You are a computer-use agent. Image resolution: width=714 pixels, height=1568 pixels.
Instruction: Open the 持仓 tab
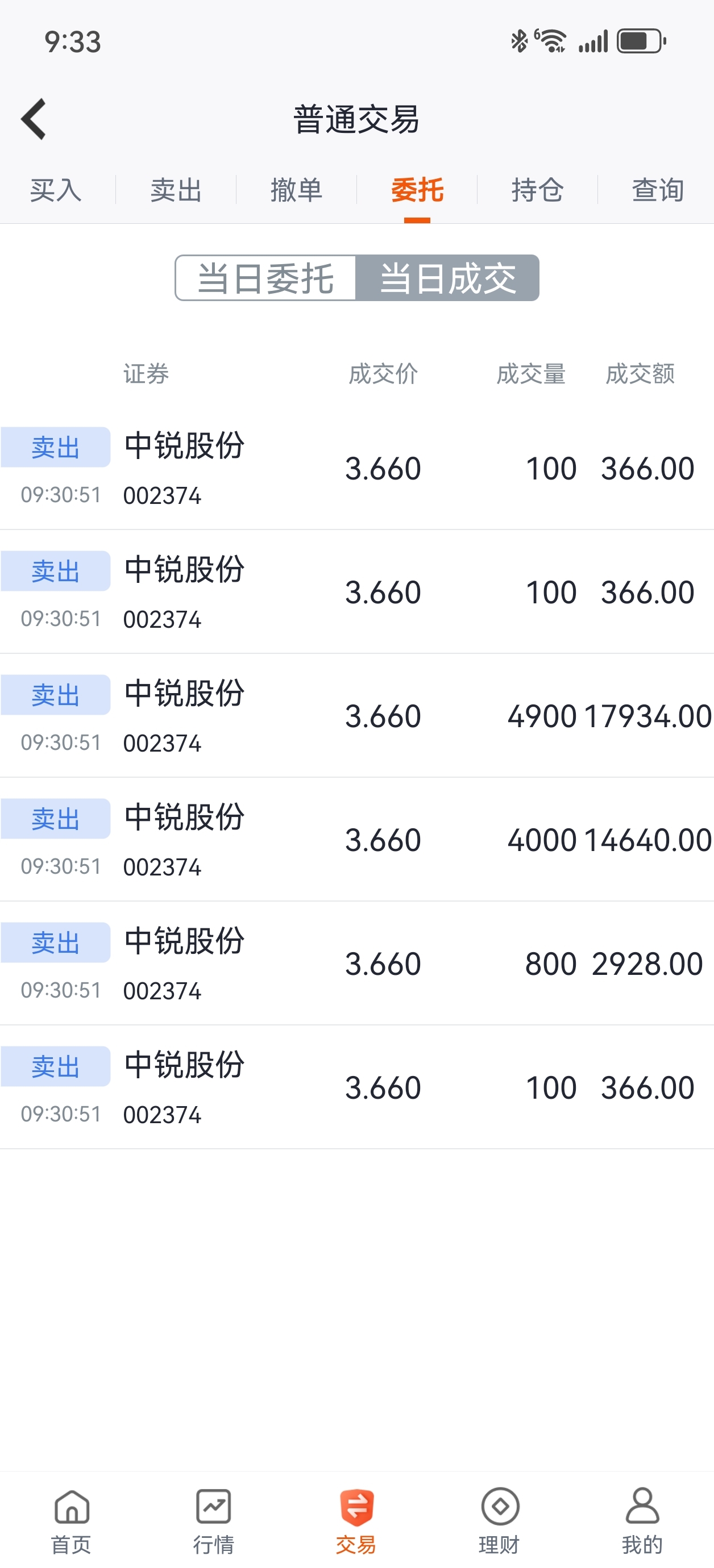pyautogui.click(x=537, y=190)
